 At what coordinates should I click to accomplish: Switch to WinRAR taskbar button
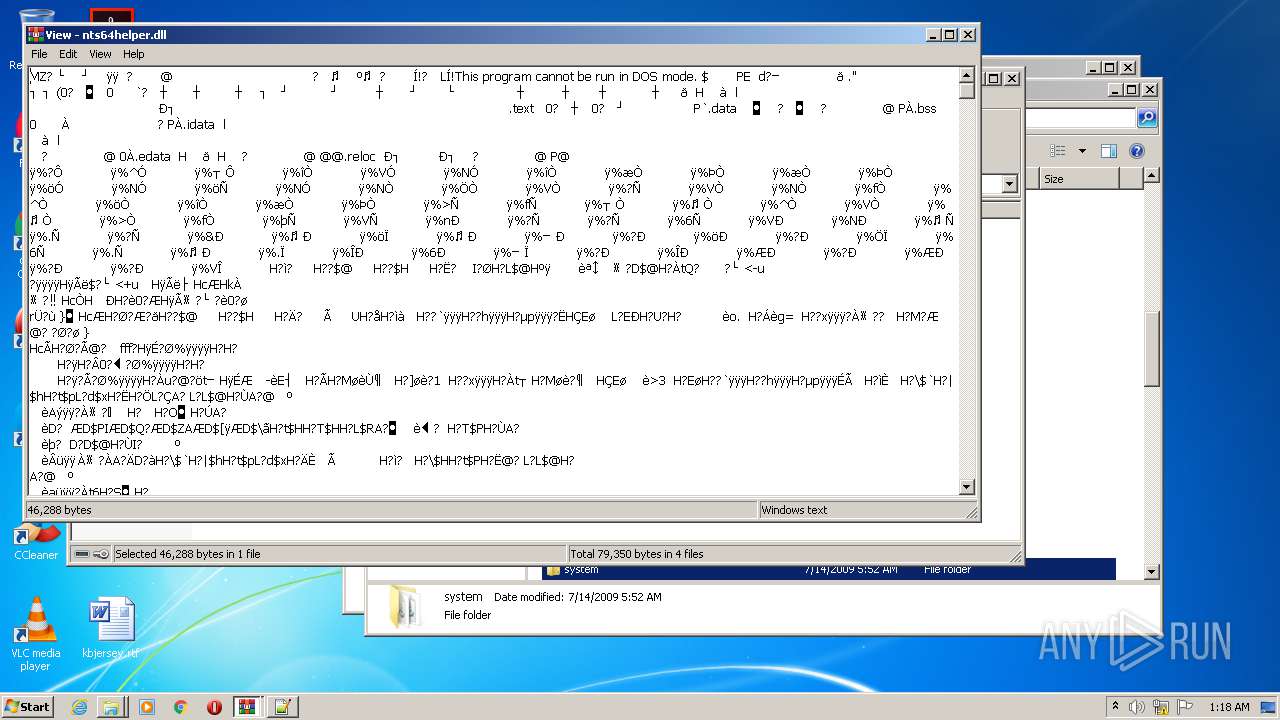[247, 707]
